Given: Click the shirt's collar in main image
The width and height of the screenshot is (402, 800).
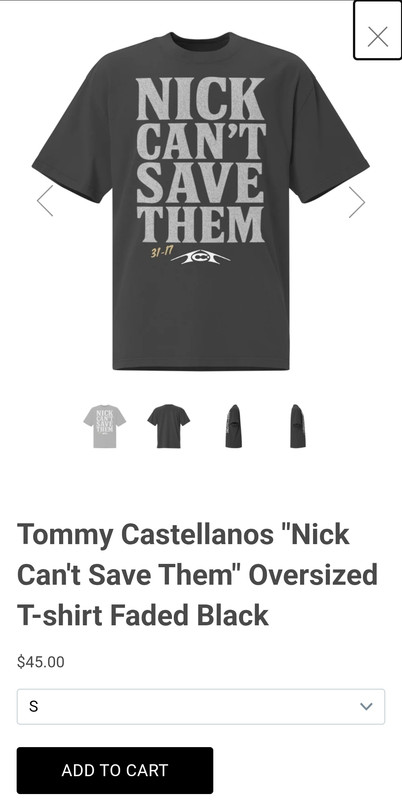Looking at the screenshot, I should click(200, 40).
